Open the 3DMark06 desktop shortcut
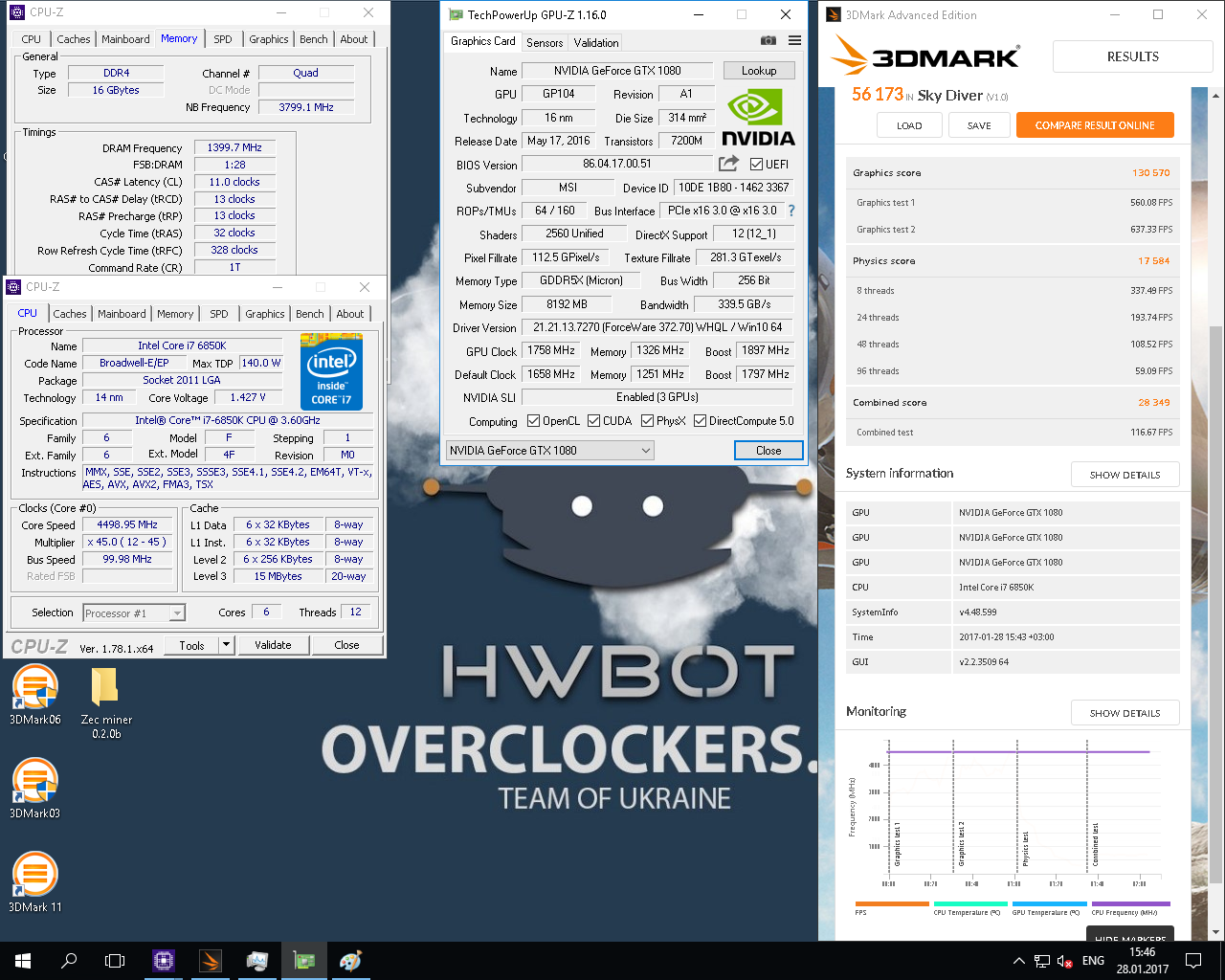The height and width of the screenshot is (980, 1225). [34, 696]
